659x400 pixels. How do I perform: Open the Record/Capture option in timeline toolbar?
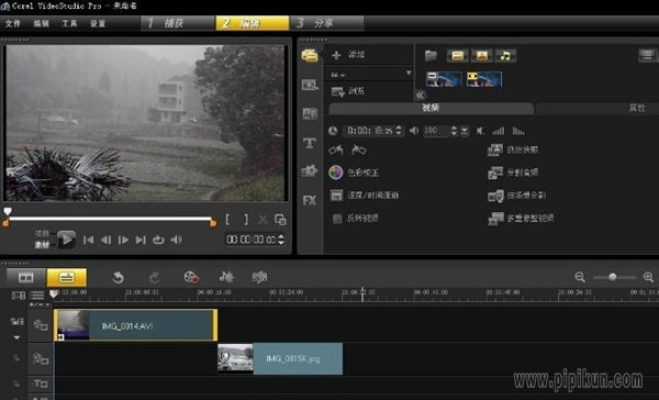point(190,277)
